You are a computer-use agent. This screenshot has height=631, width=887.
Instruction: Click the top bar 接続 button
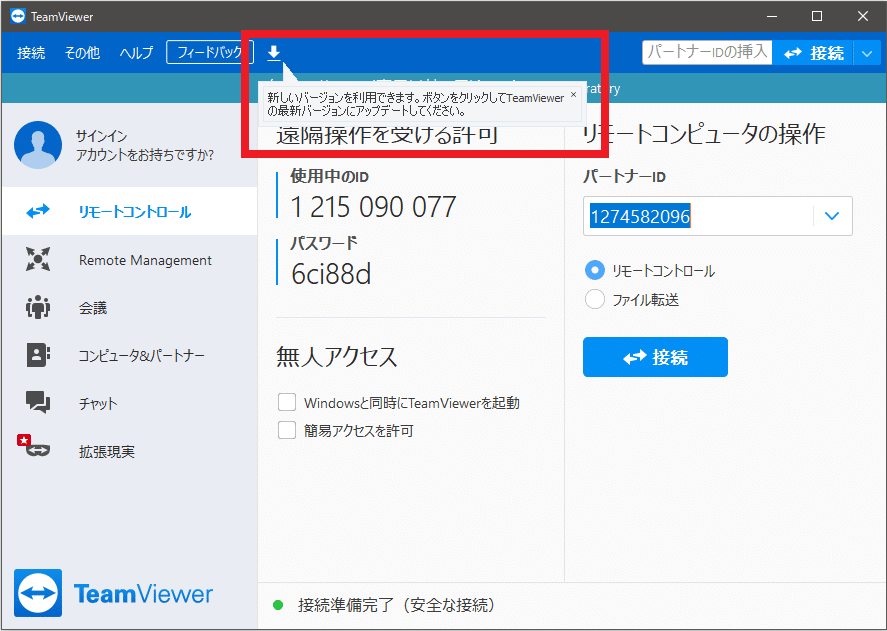tap(813, 53)
